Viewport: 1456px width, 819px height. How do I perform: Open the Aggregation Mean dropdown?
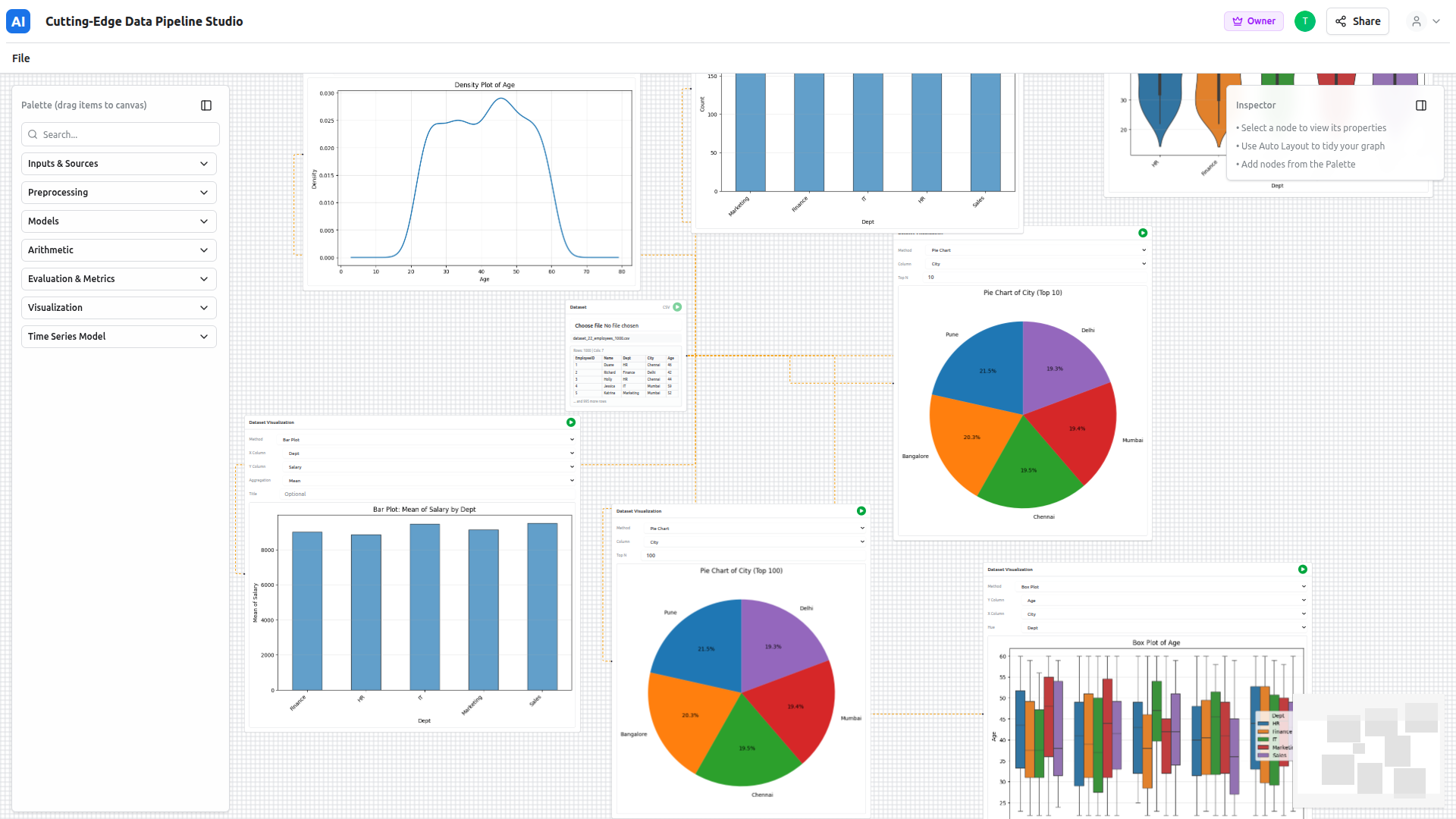click(428, 481)
